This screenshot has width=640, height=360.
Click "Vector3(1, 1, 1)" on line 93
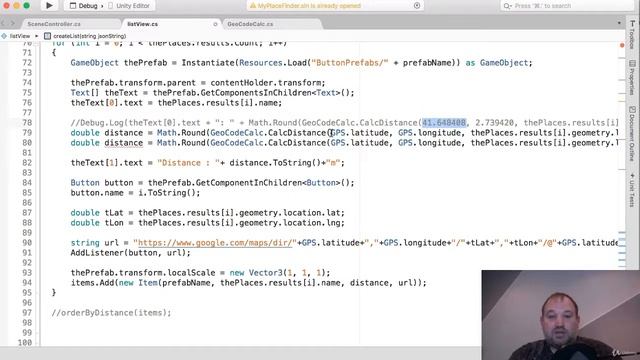287,273
